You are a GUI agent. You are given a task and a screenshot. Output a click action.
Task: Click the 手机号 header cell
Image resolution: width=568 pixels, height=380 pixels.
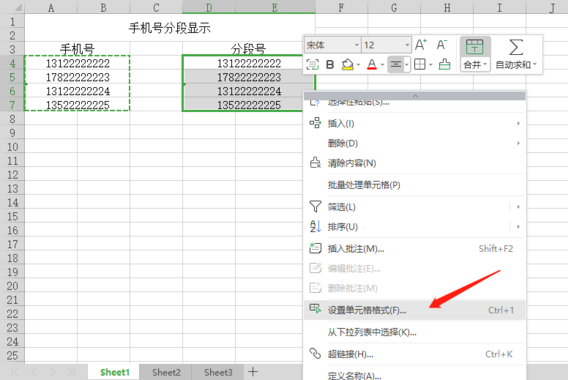[x=77, y=49]
